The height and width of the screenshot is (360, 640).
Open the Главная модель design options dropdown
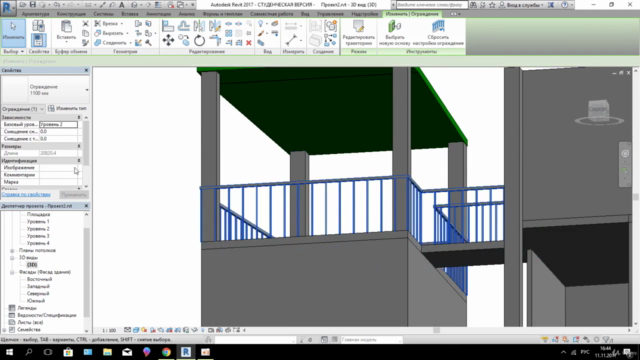[371, 340]
